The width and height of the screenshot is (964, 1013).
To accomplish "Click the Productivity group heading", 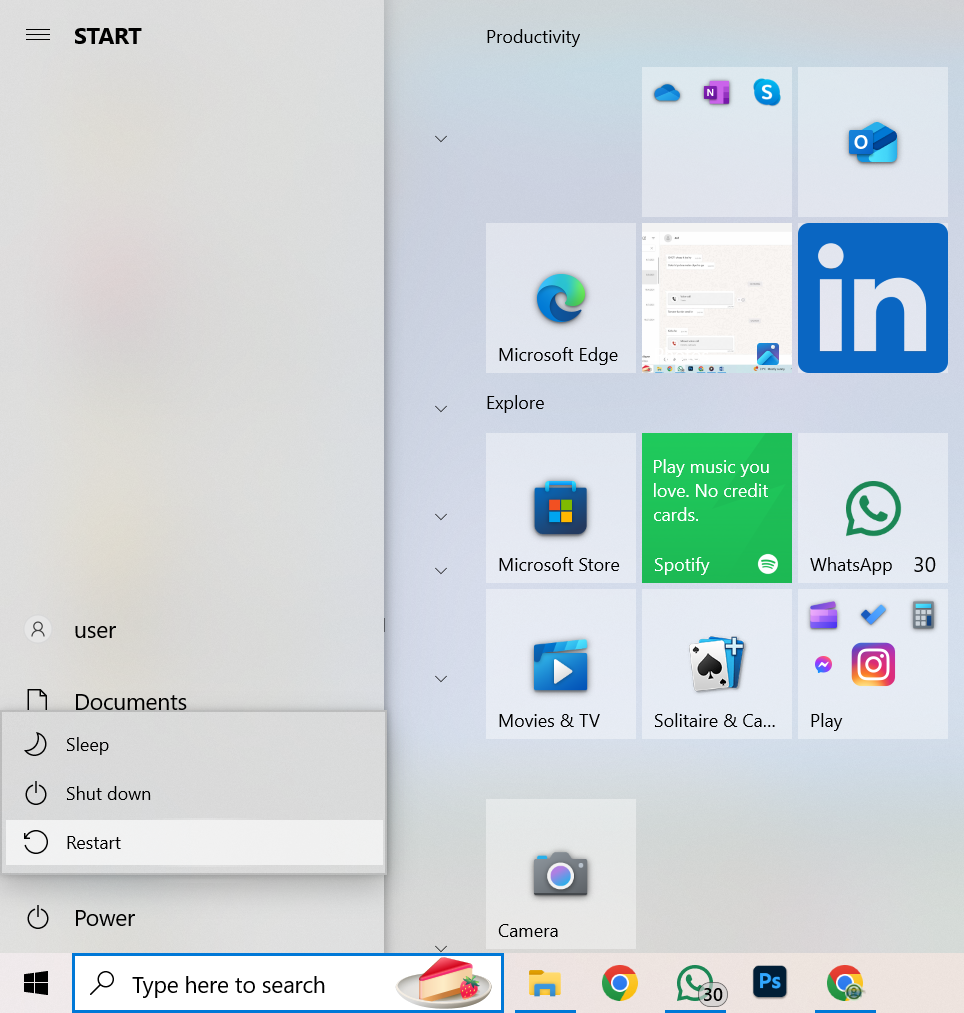I will (533, 37).
